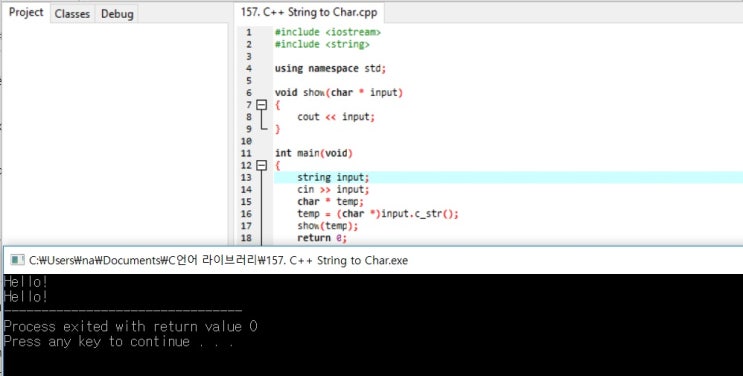Click the 'int main(void)' line
Screen dimensions: 743x376
[314, 153]
